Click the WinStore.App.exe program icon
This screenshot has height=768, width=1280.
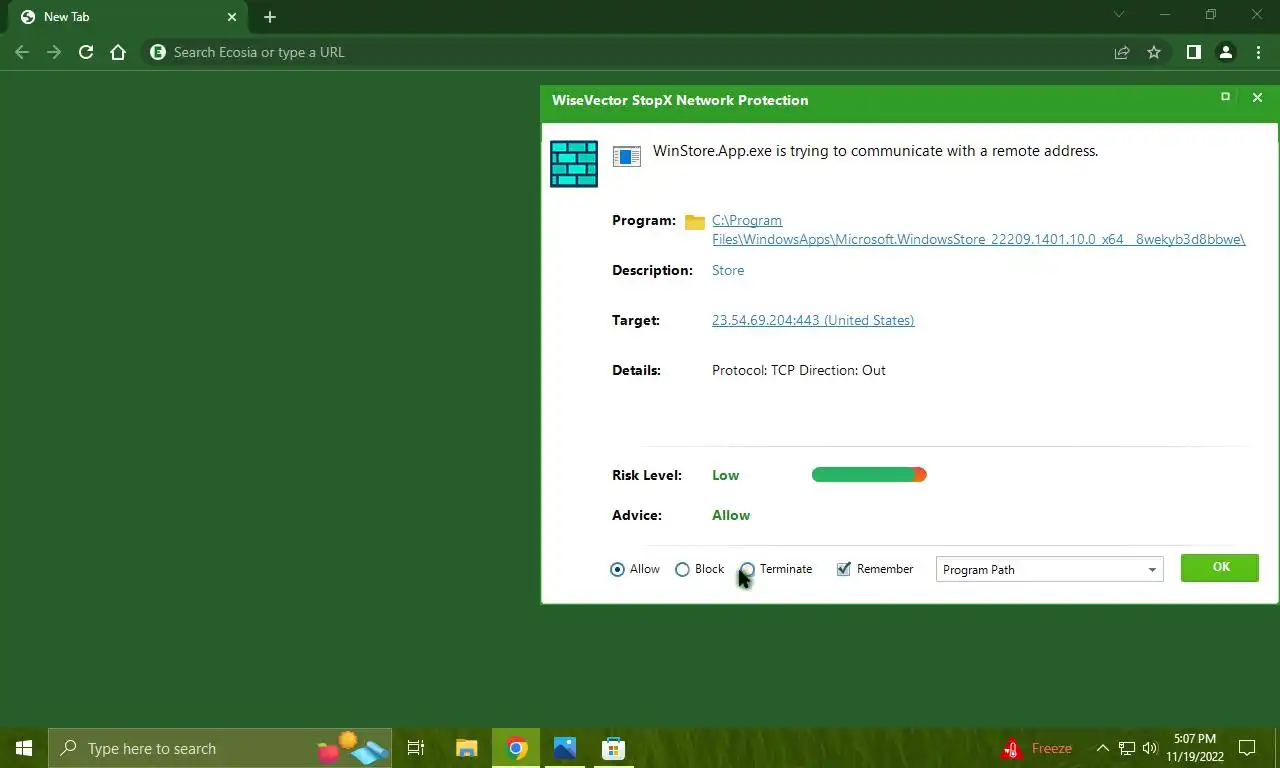[x=627, y=157]
